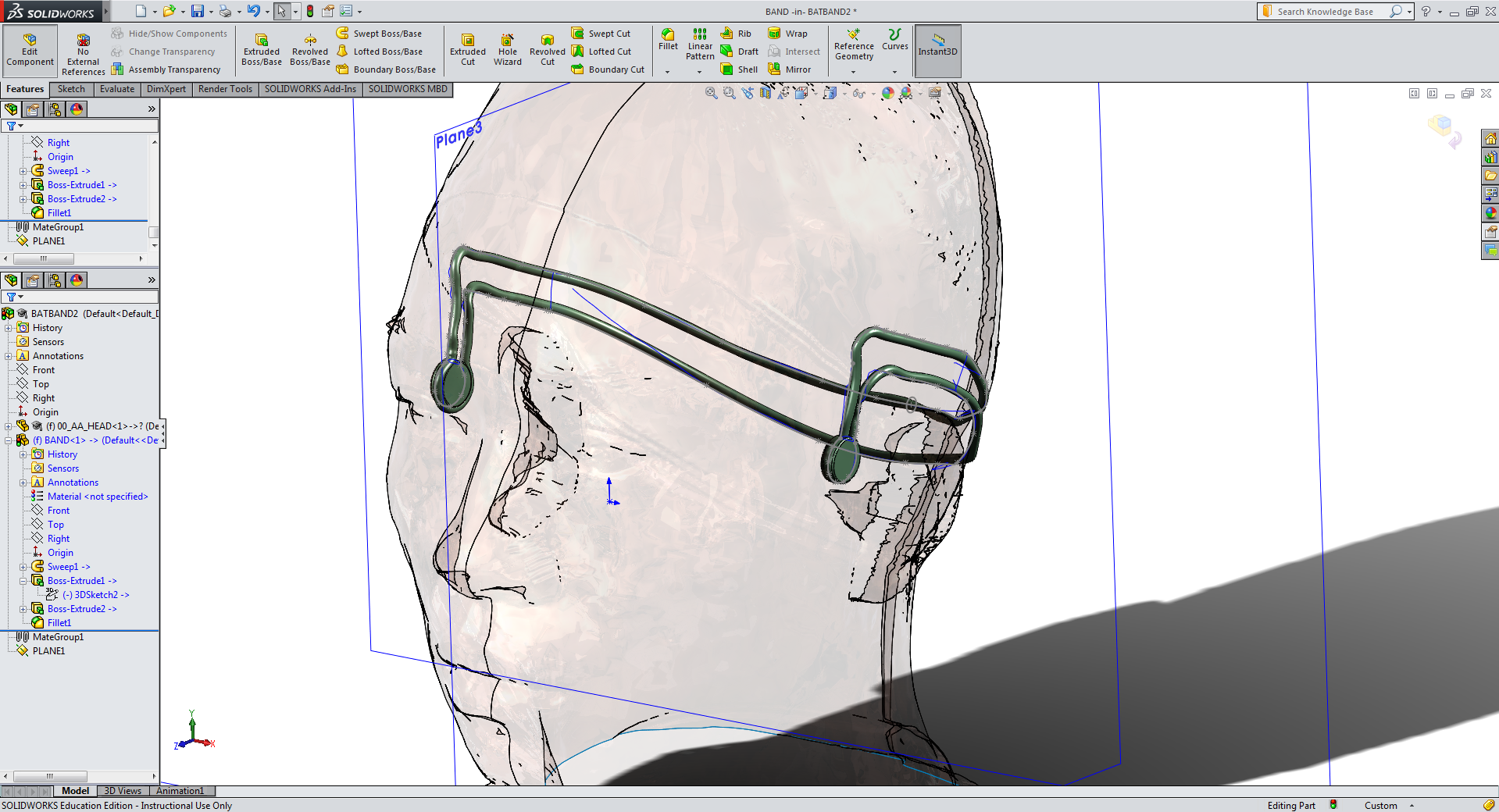The image size is (1499, 812).
Task: Select the Wrap feature
Action: tap(788, 34)
